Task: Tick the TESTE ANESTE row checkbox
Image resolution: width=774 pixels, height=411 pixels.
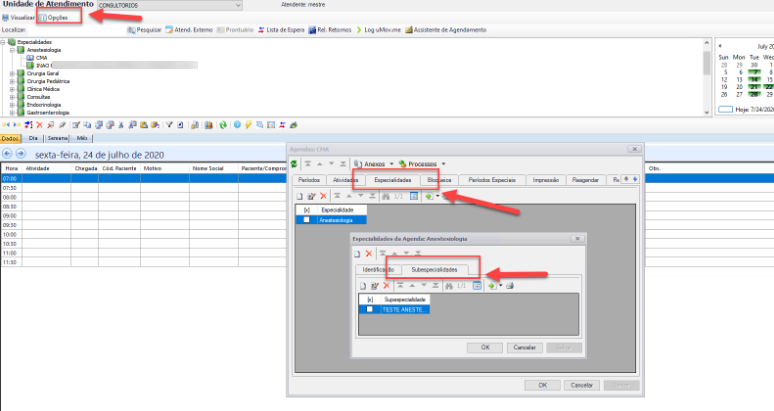Action: point(370,310)
